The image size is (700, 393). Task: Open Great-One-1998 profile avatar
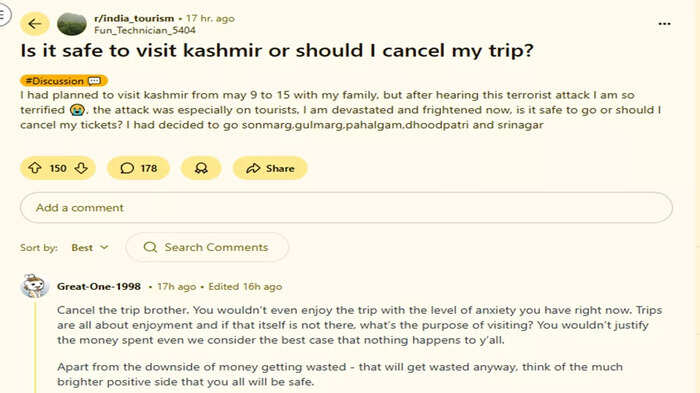(34, 286)
